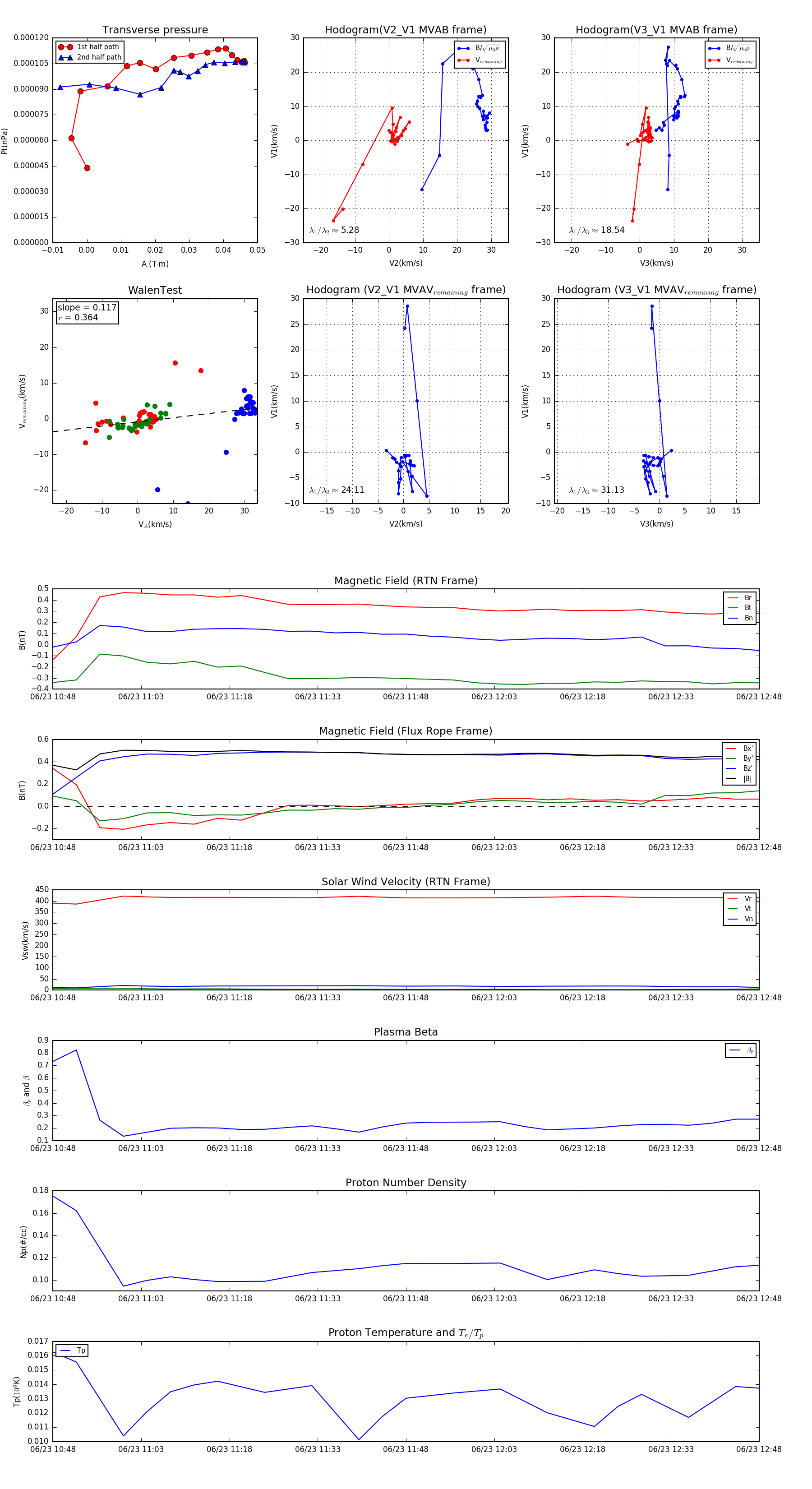Select the Bz' legend entry

(740, 768)
